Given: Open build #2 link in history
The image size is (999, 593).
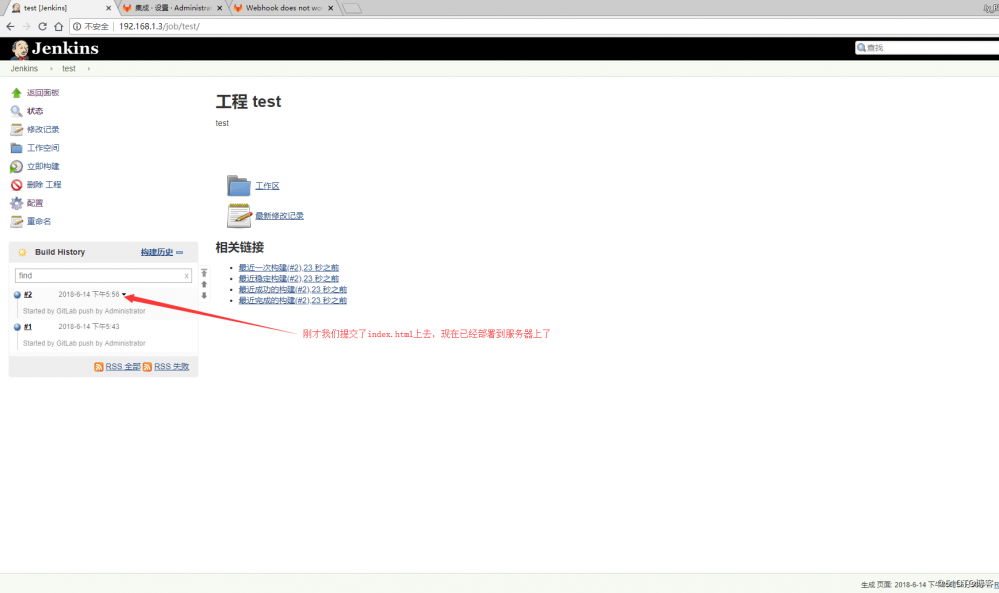Looking at the screenshot, I should point(28,295).
